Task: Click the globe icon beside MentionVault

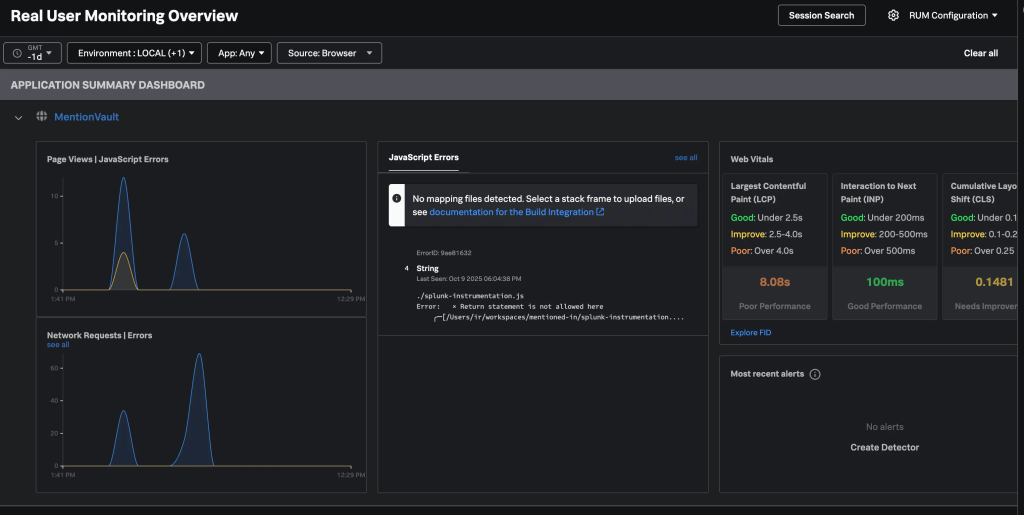Action: (41, 117)
